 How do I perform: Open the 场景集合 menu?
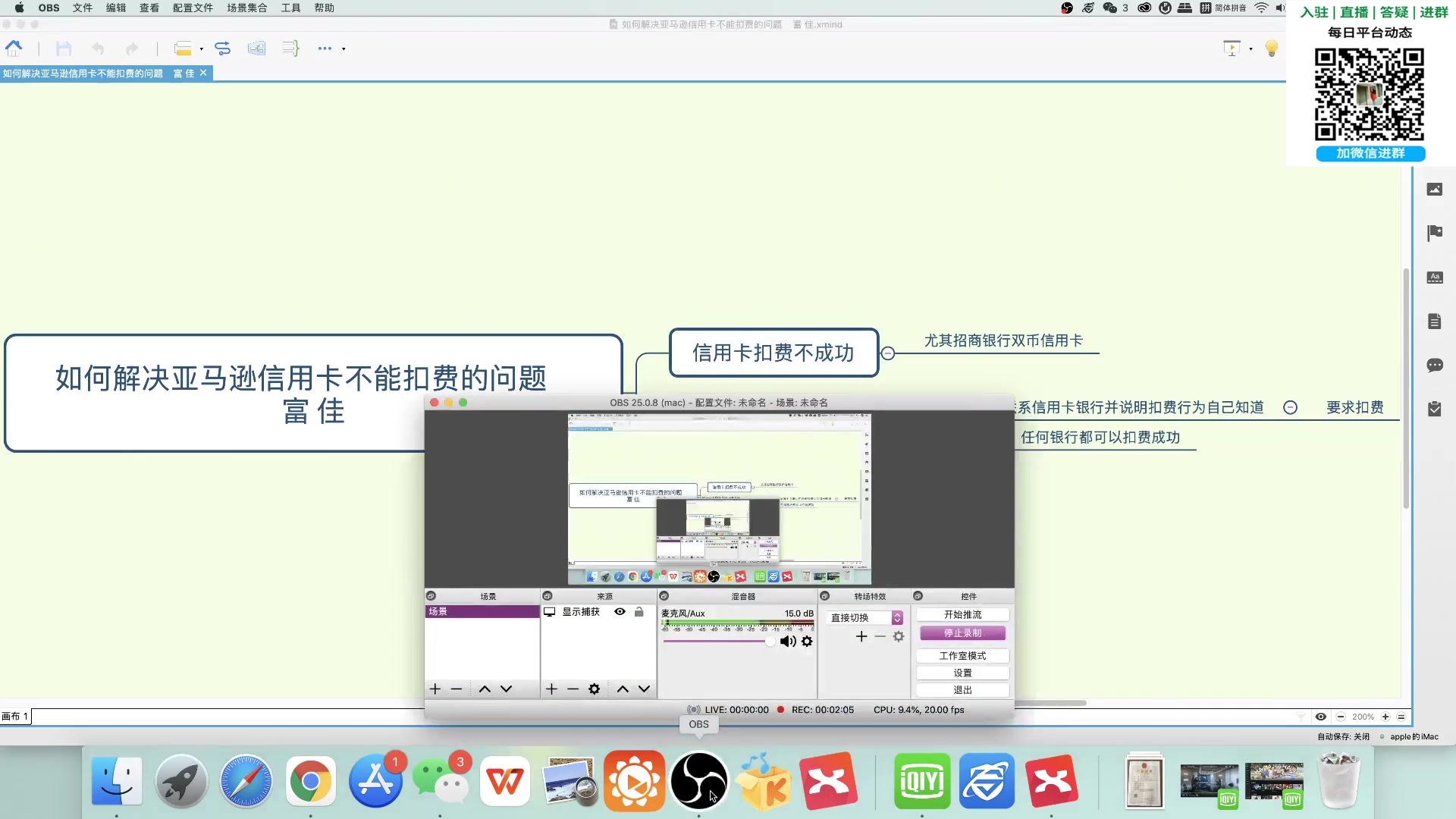click(x=246, y=8)
